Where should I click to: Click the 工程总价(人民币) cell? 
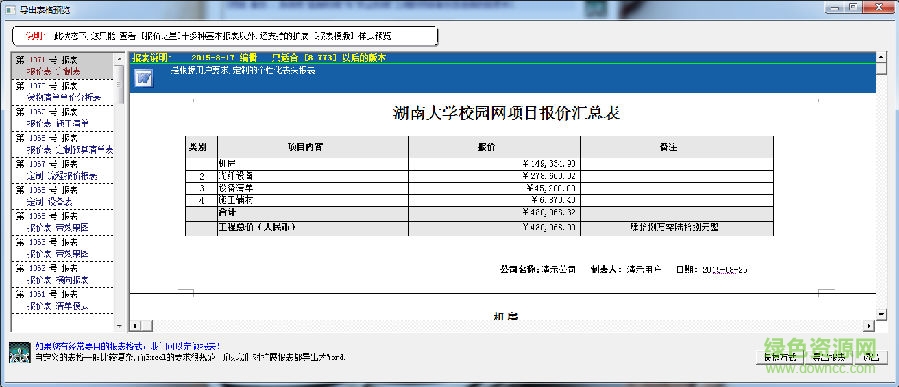coord(313,228)
